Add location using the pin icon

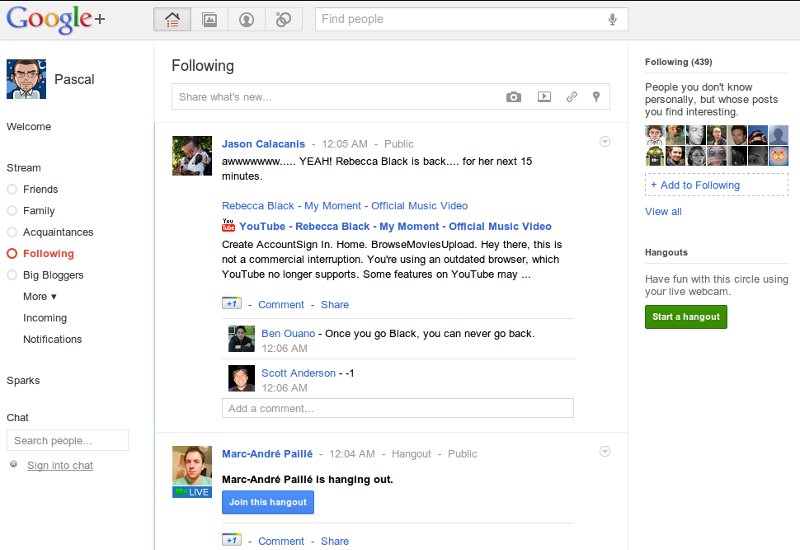[596, 96]
